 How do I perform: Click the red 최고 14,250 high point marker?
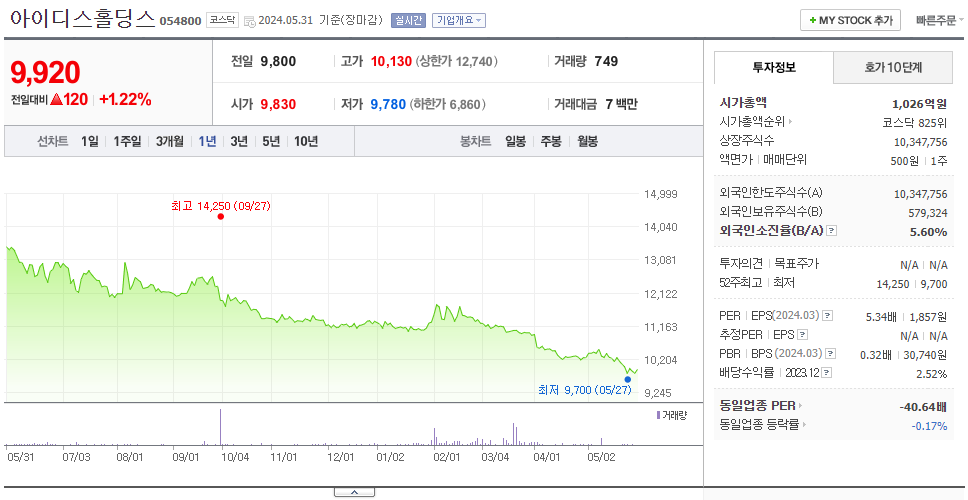tap(220, 217)
